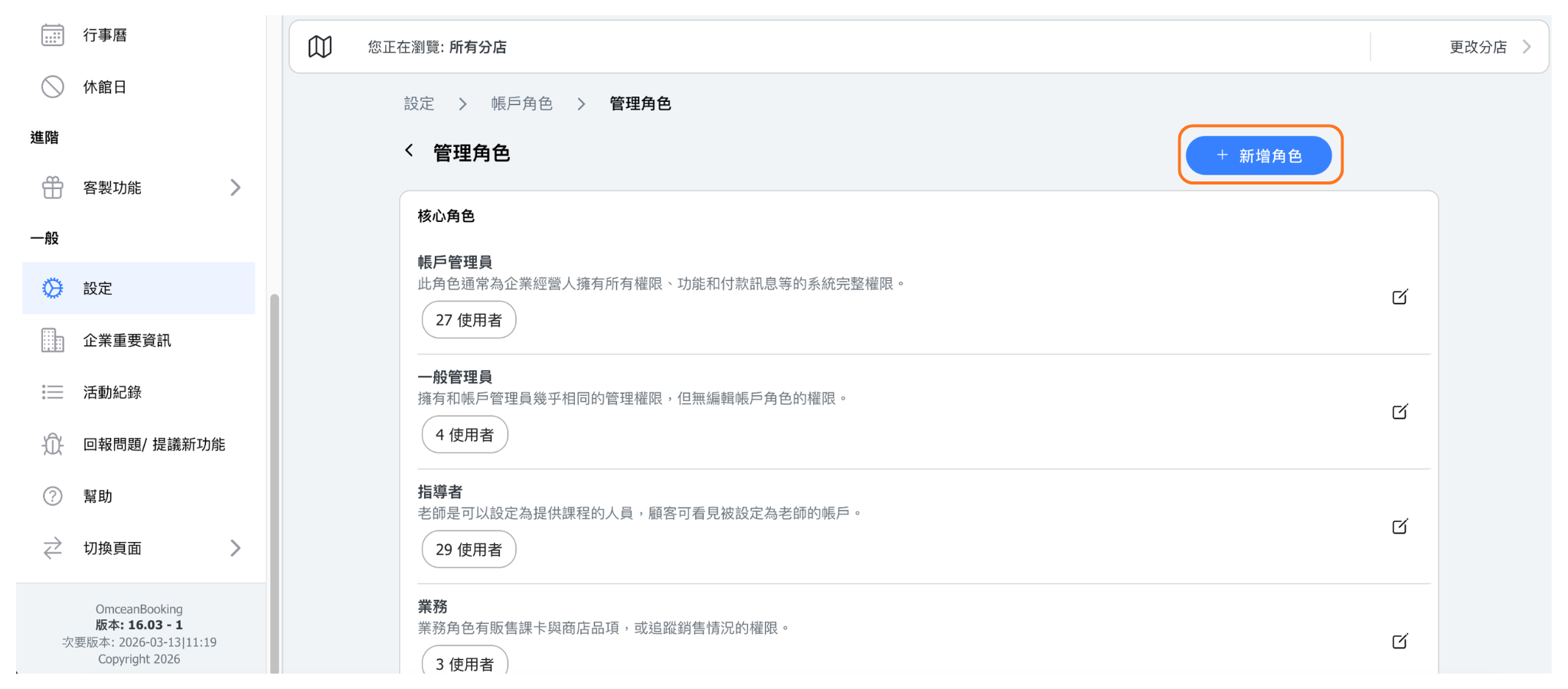This screenshot has height=689, width=1568.
Task: Expand the 客製功能 submenu arrow
Action: pyautogui.click(x=235, y=188)
